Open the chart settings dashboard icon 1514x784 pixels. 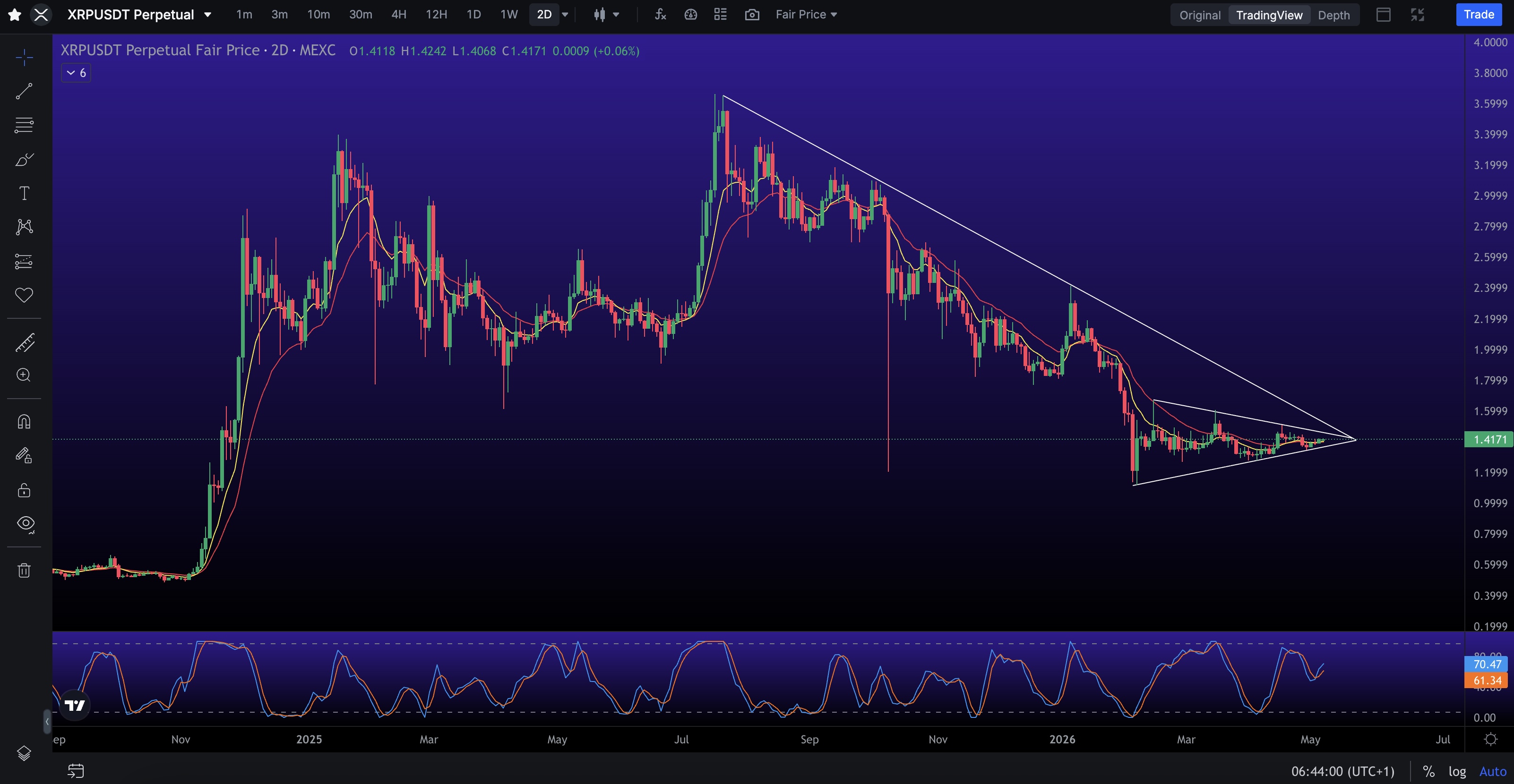[x=690, y=15]
